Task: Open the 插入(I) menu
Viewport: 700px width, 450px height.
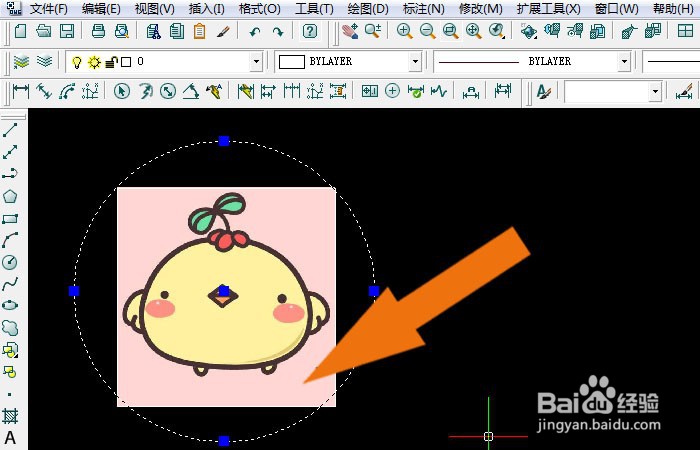Action: 206,8
